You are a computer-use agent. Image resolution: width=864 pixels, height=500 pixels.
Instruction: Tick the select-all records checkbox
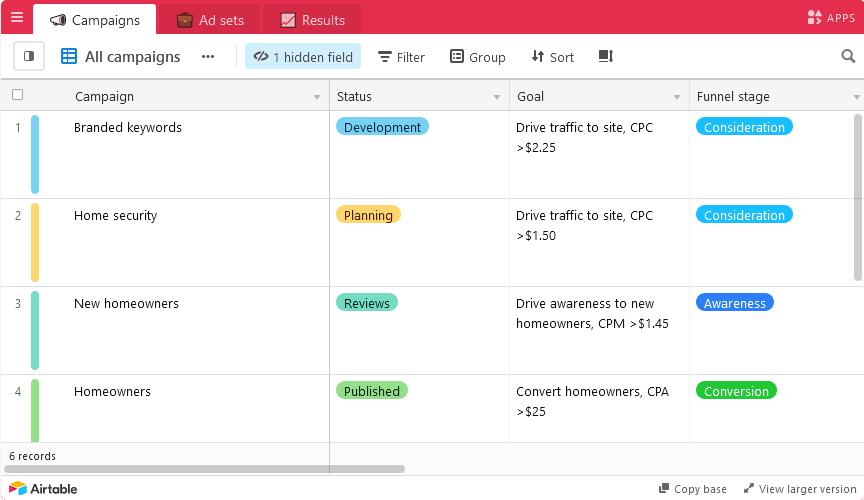18,95
